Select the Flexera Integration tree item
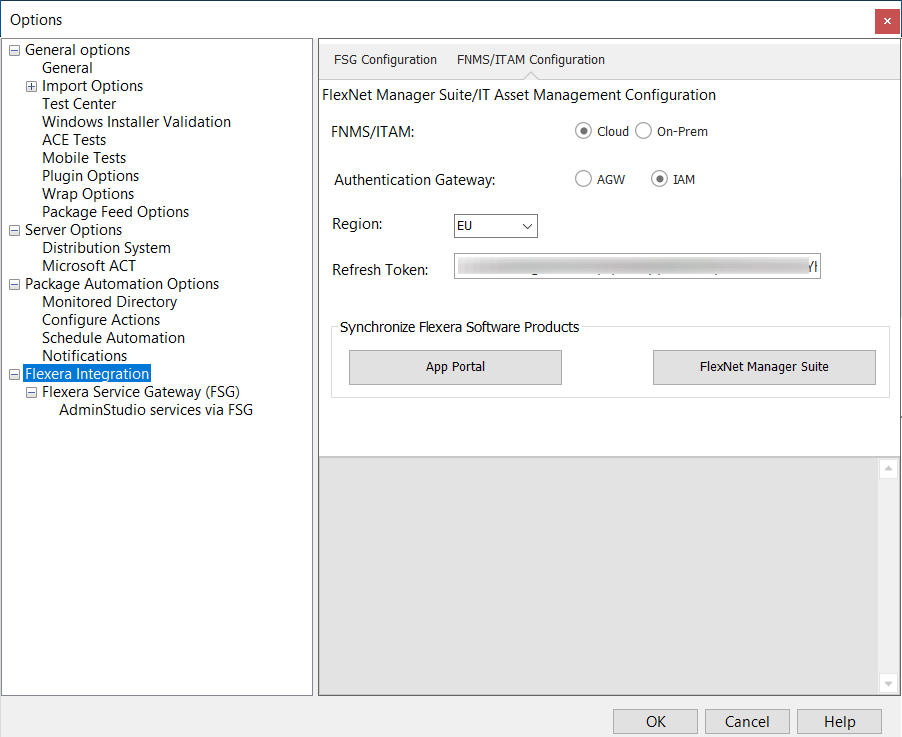The image size is (902, 737). (x=87, y=374)
